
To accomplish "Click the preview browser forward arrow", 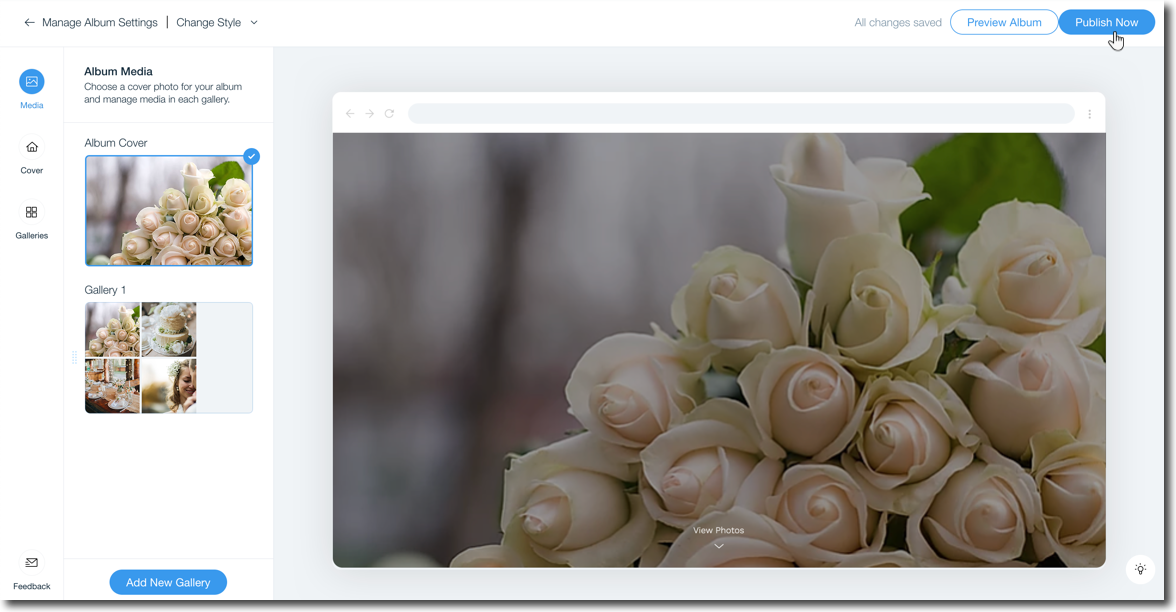I will coord(370,114).
